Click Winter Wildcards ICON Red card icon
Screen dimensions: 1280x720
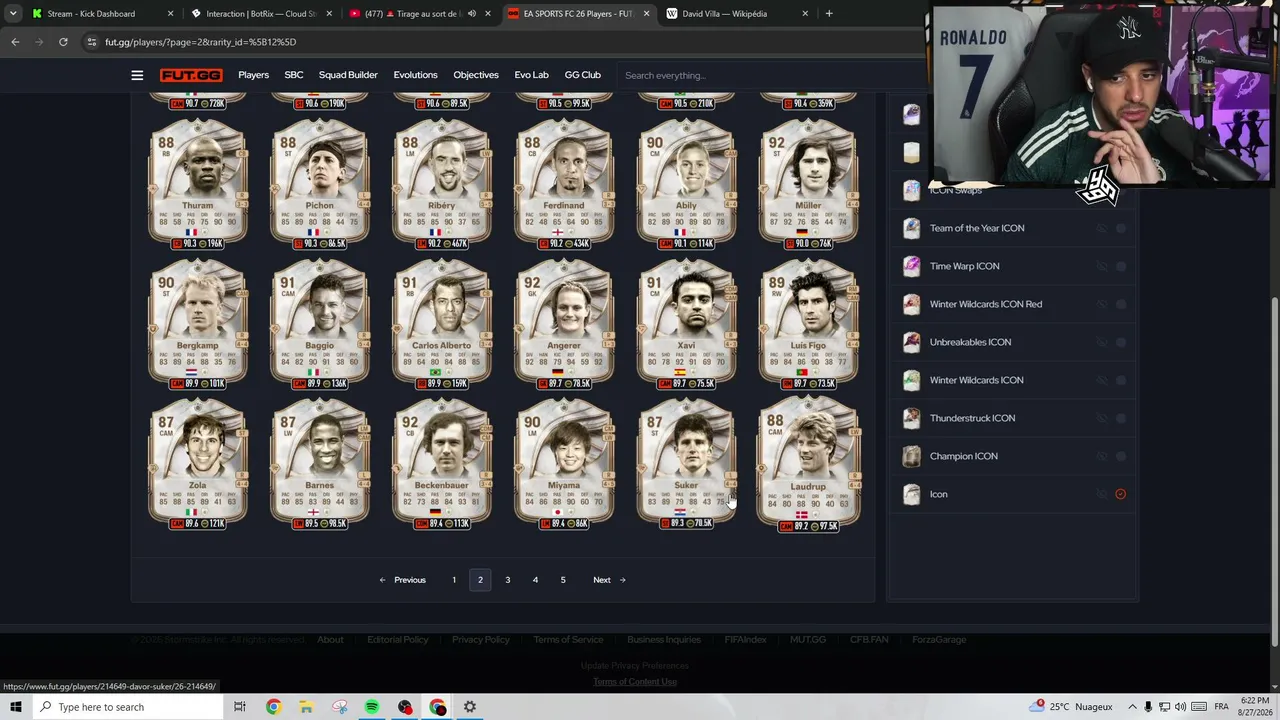coord(911,304)
